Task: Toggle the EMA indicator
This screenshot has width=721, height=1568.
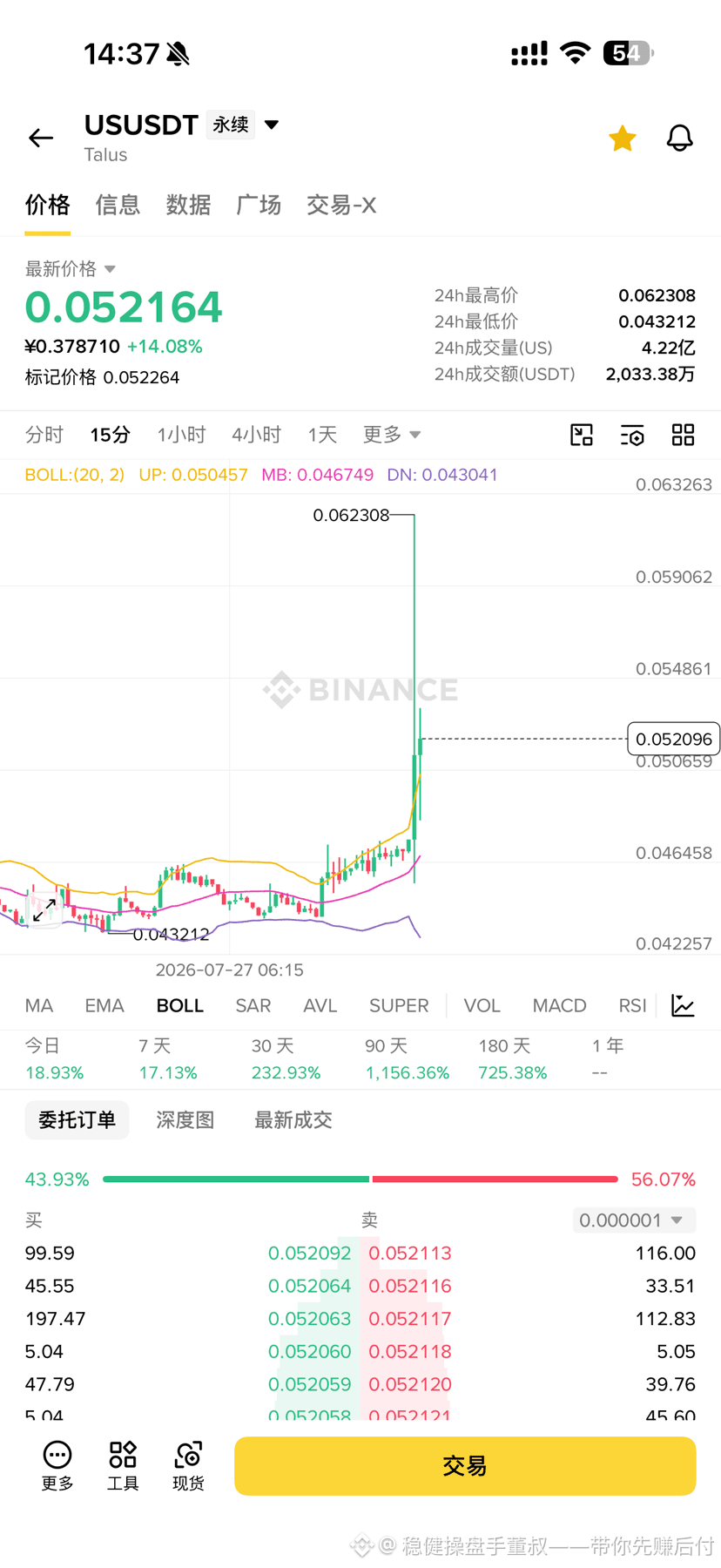Action: click(104, 1005)
